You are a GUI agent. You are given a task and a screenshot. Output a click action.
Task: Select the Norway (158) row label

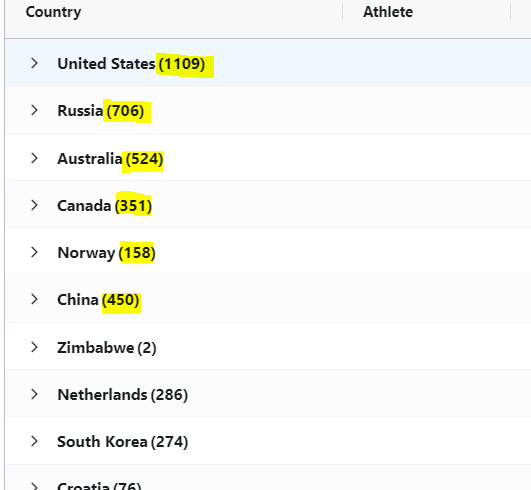[106, 253]
